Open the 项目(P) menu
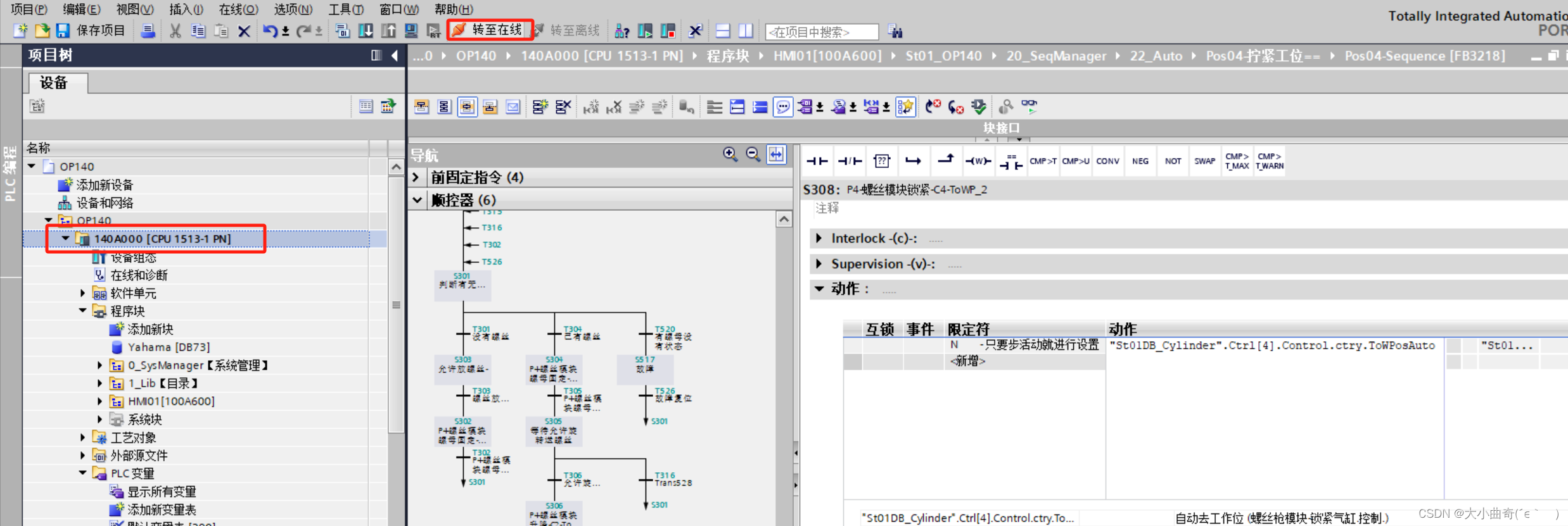The width and height of the screenshot is (1568, 526). tap(29, 9)
